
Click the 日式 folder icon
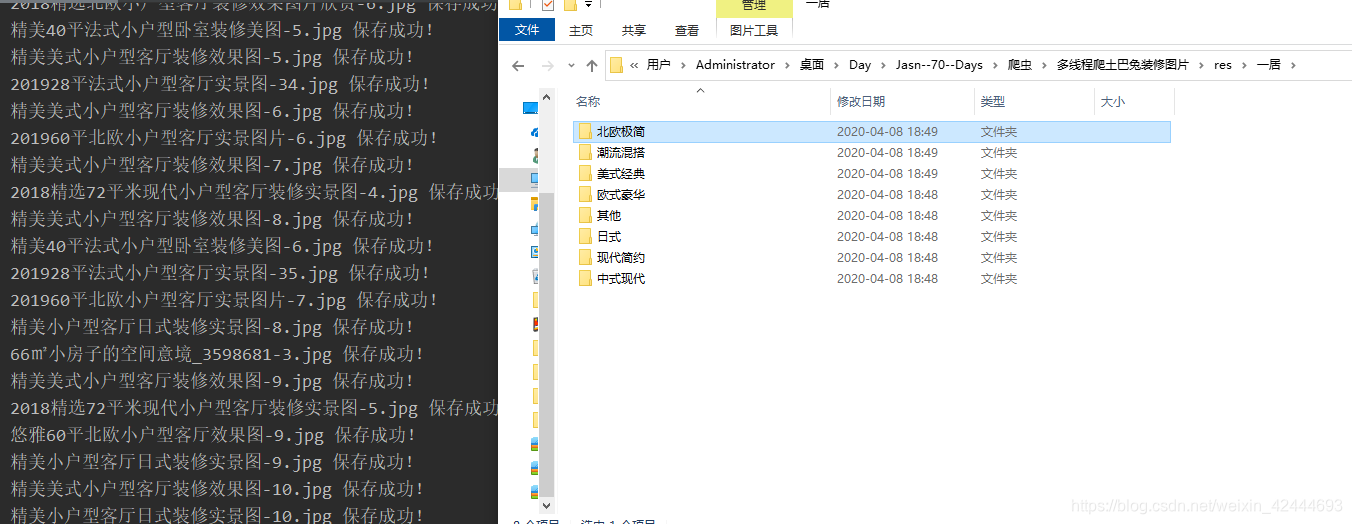(586, 236)
